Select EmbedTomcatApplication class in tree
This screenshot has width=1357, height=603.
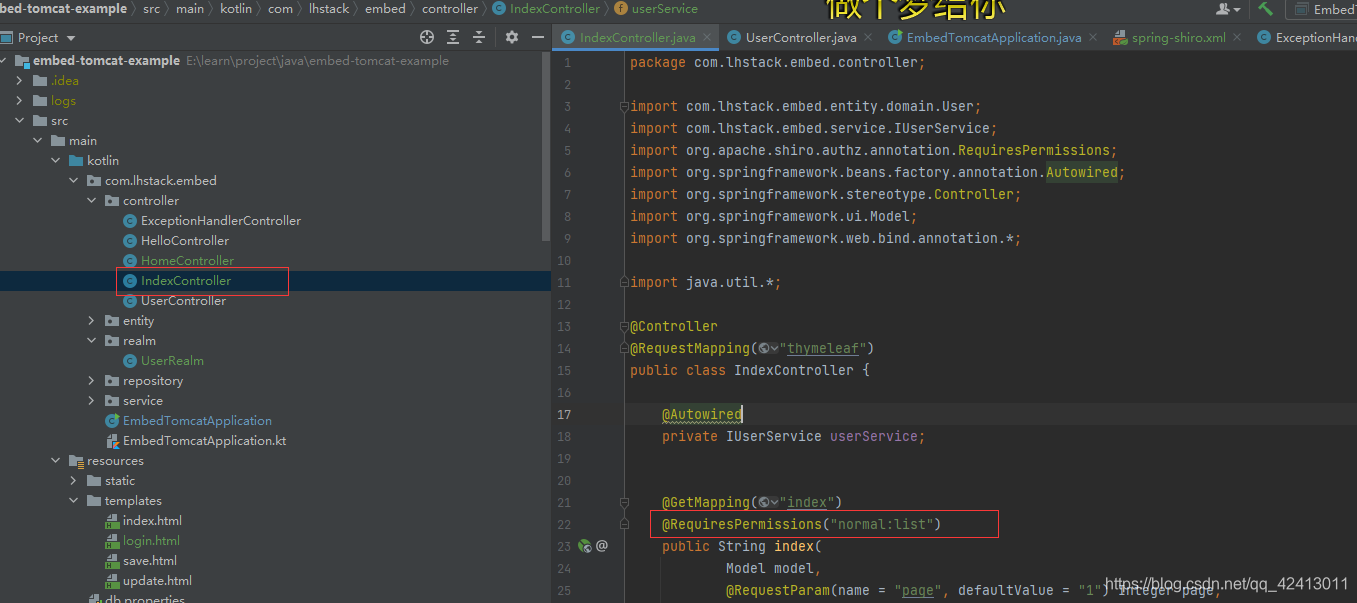[197, 421]
